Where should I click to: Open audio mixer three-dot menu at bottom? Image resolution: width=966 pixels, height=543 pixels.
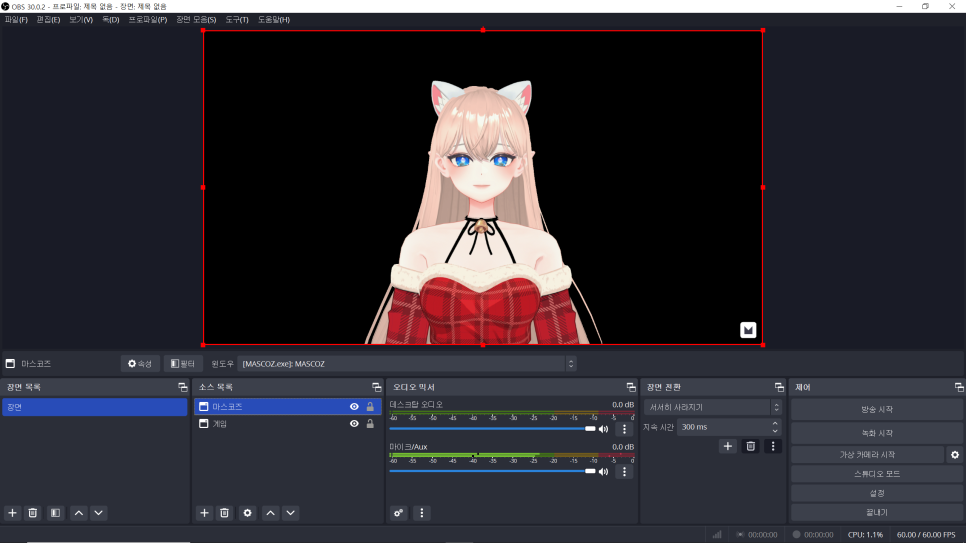coord(421,513)
